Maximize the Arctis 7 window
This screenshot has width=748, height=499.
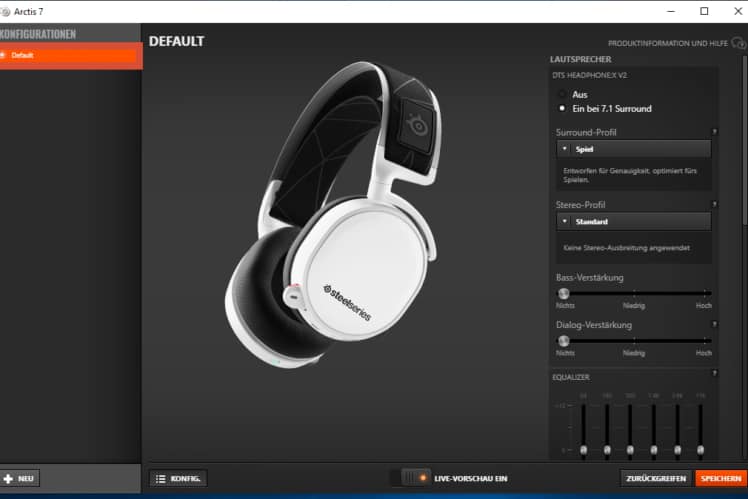pyautogui.click(x=704, y=11)
